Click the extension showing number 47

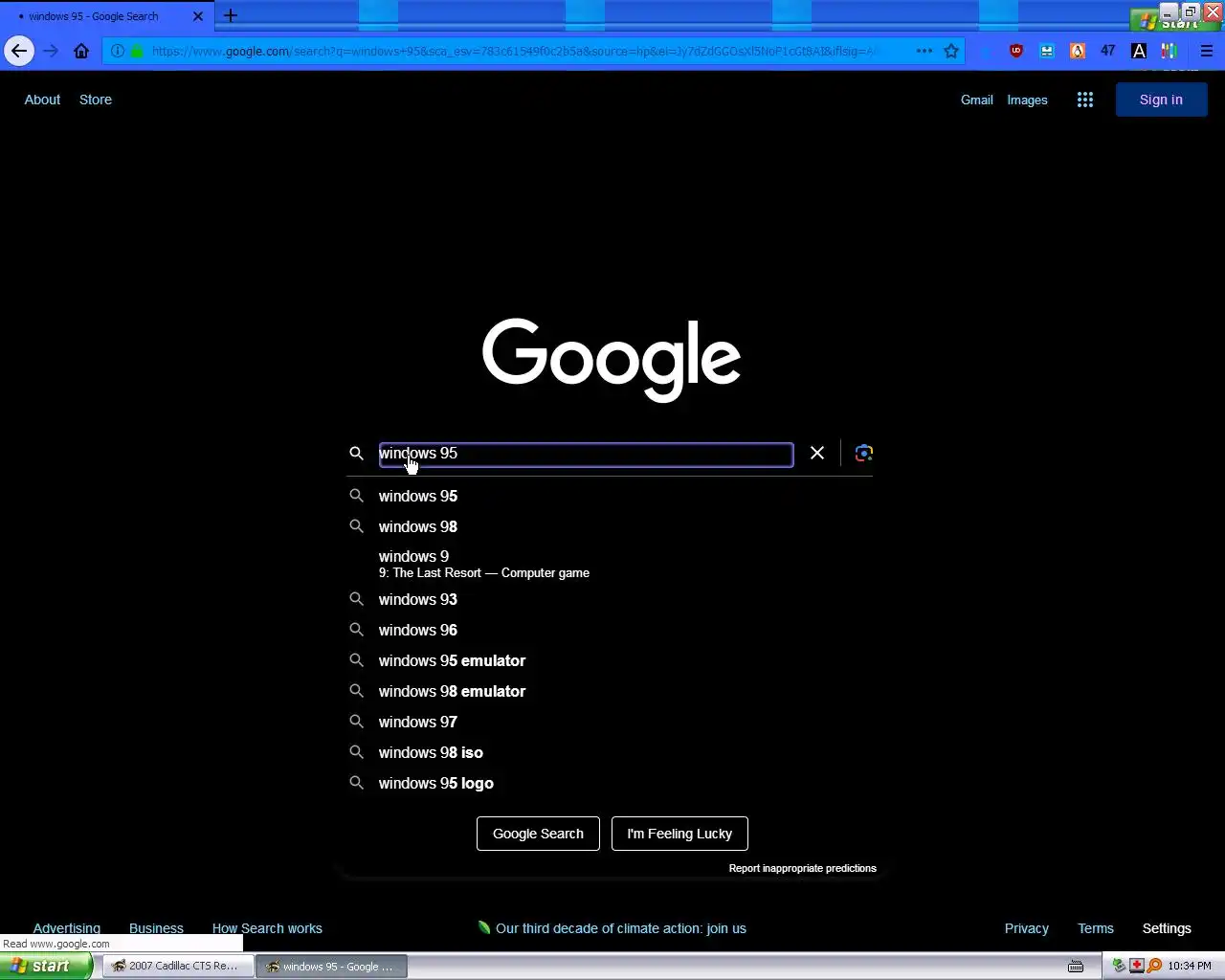click(x=1108, y=51)
